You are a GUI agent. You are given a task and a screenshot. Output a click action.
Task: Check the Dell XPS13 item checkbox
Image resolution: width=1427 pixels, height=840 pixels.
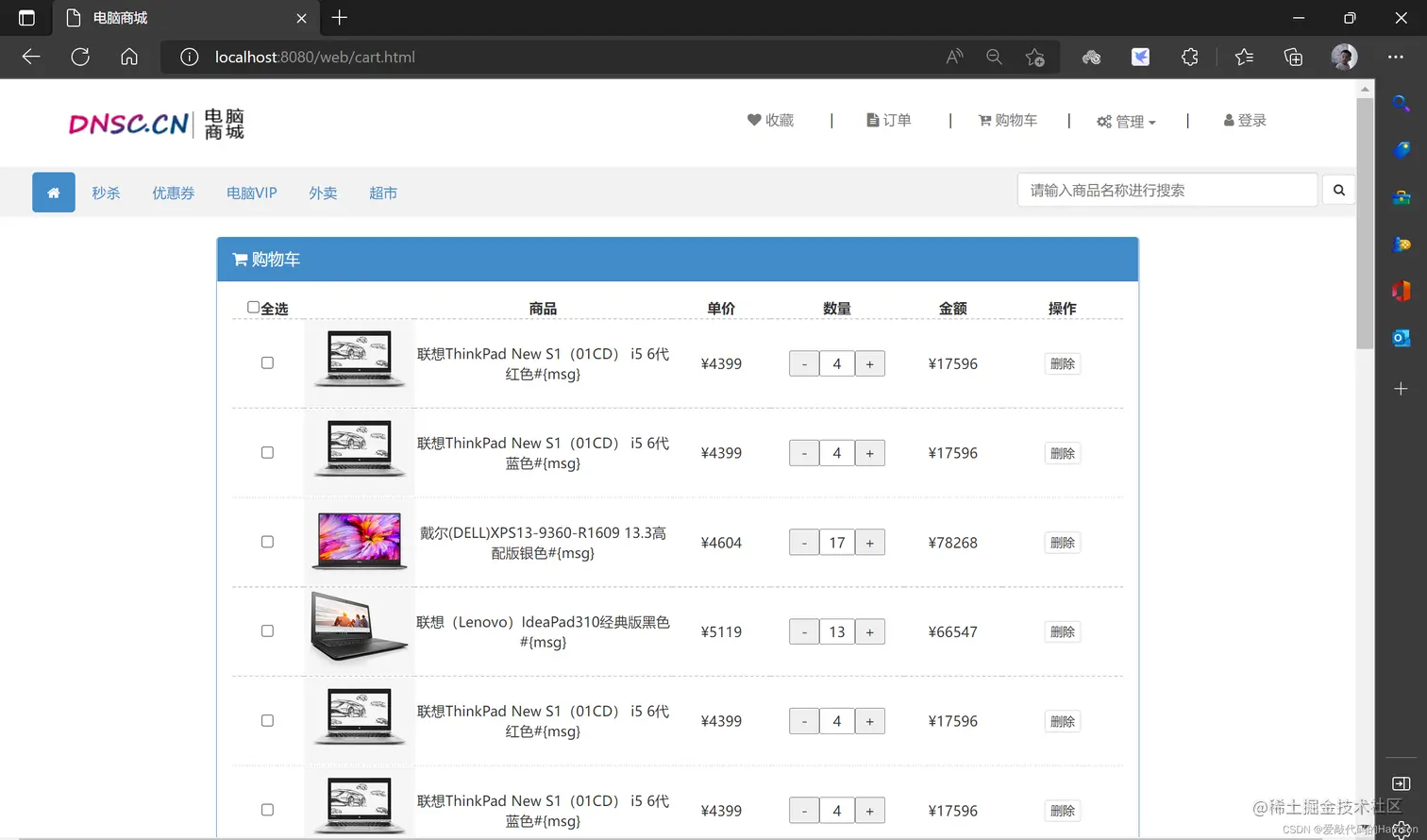click(267, 542)
